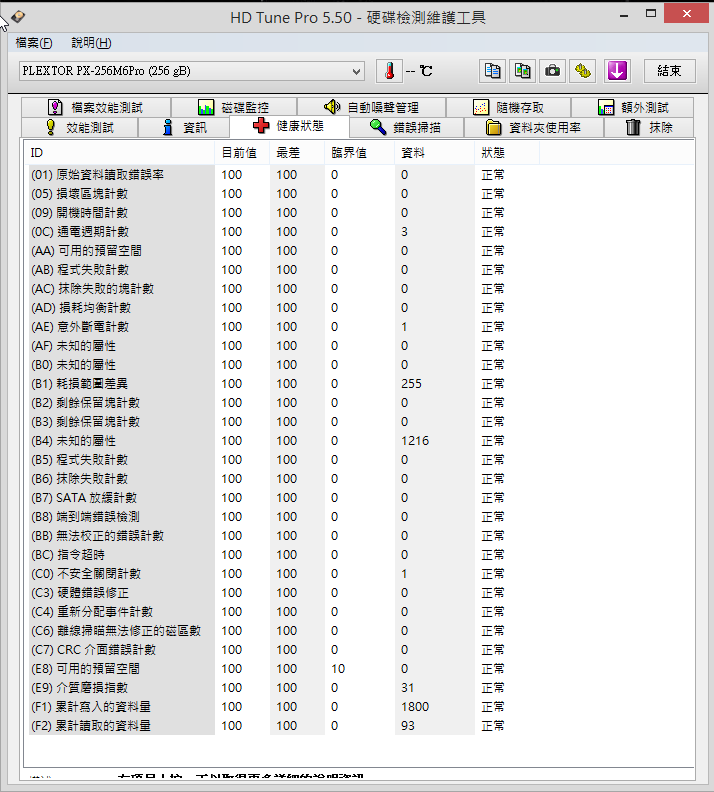Screen dimensions: 714x792
Task: Click the 狀態 column header
Action: (493, 153)
